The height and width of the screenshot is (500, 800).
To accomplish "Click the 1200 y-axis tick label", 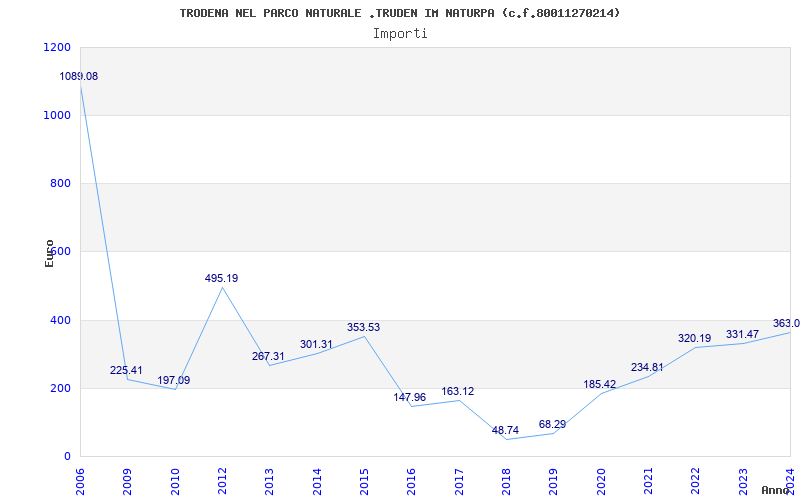I will pos(57,47).
